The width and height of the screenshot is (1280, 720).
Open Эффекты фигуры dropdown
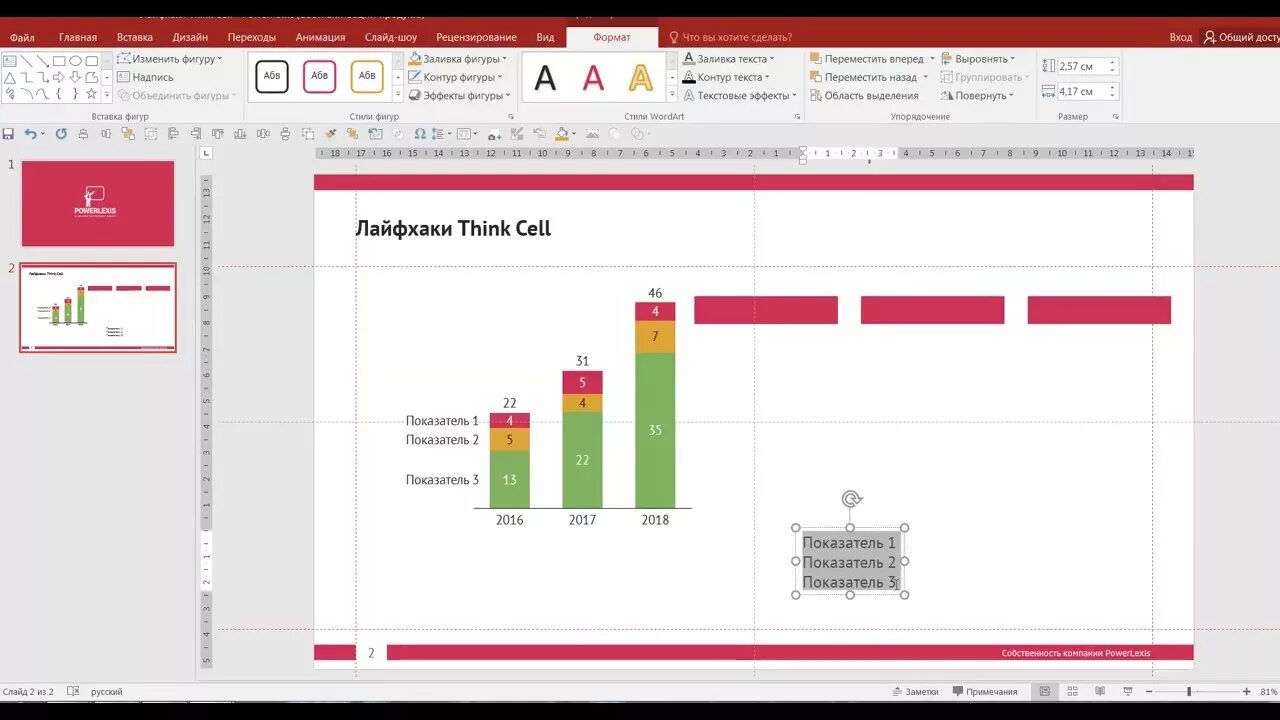(x=459, y=96)
